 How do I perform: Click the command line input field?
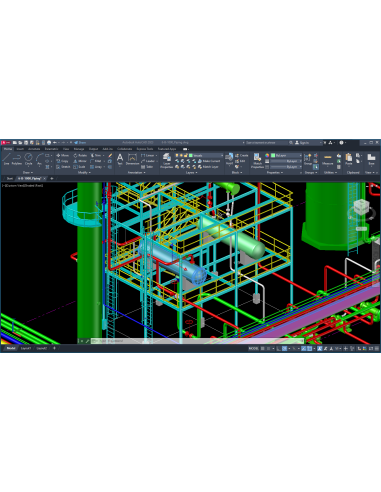pyautogui.click(x=197, y=341)
